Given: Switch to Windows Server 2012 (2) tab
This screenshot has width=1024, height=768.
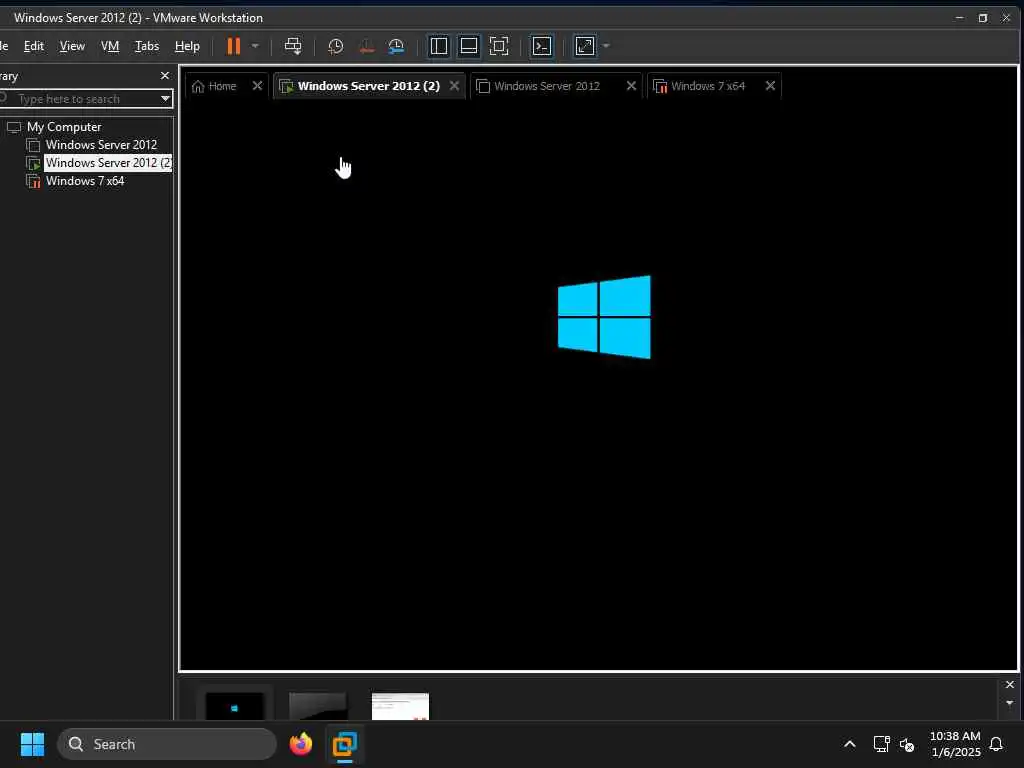Looking at the screenshot, I should [368, 86].
